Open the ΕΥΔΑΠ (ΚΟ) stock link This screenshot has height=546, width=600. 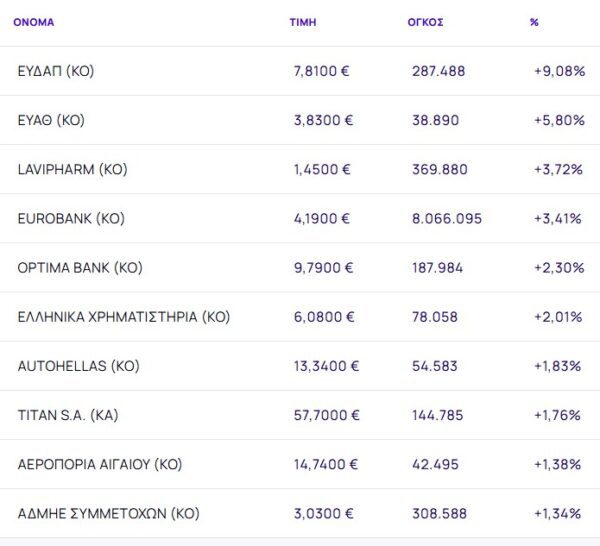56,71
